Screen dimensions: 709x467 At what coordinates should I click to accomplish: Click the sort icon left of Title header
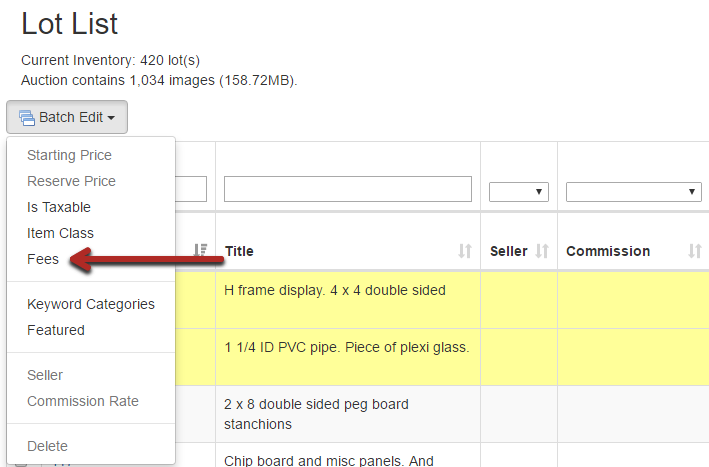pyautogui.click(x=200, y=251)
